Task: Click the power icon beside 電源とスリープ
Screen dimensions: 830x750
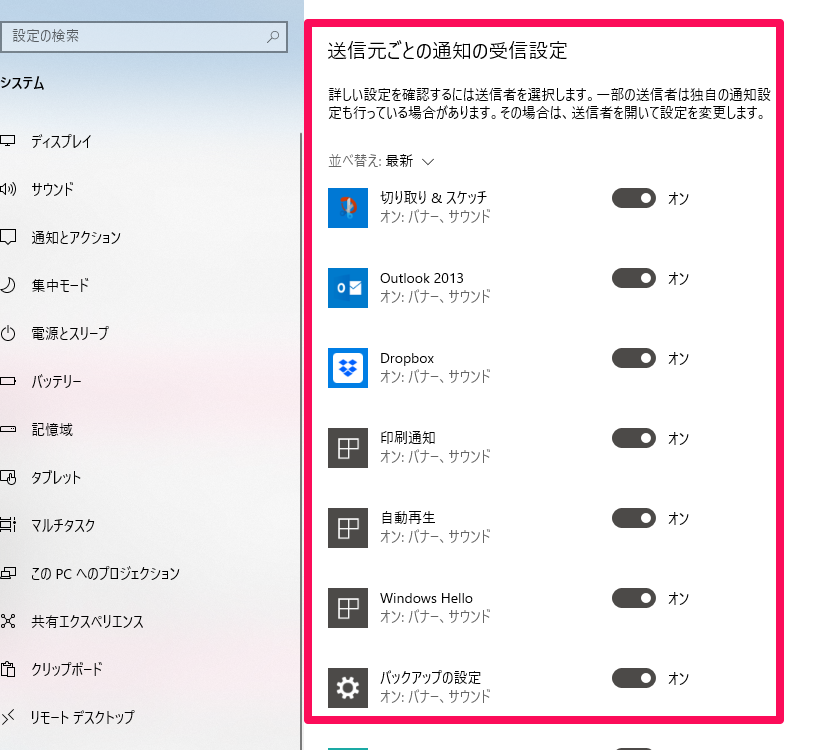Action: 8,333
